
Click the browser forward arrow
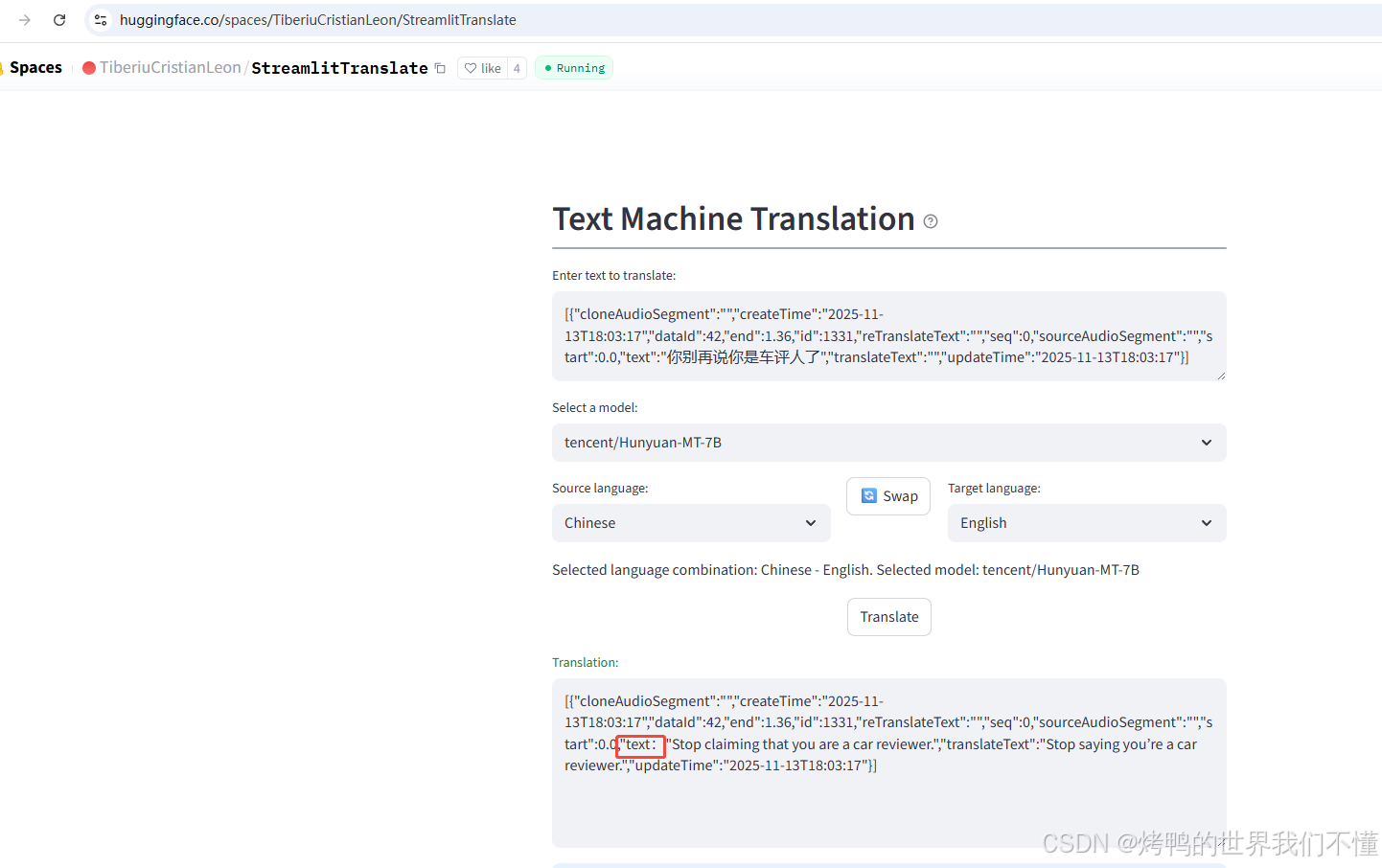click(25, 20)
